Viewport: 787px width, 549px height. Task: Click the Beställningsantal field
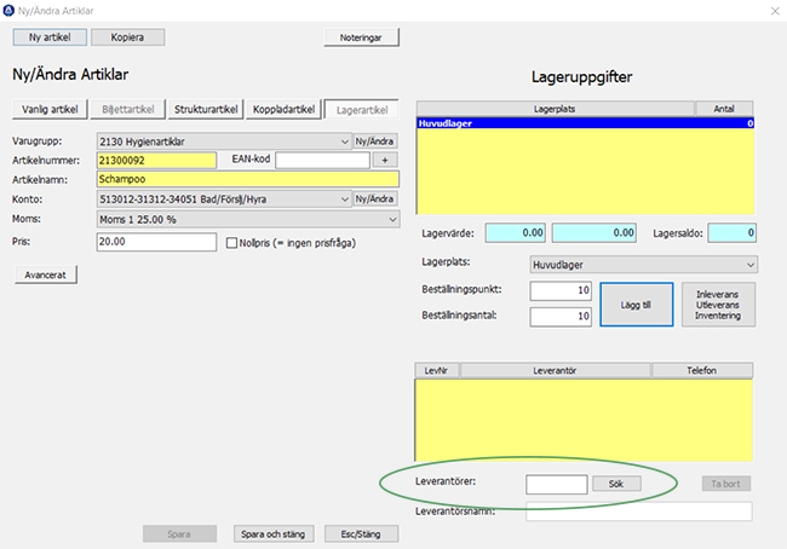tap(561, 317)
